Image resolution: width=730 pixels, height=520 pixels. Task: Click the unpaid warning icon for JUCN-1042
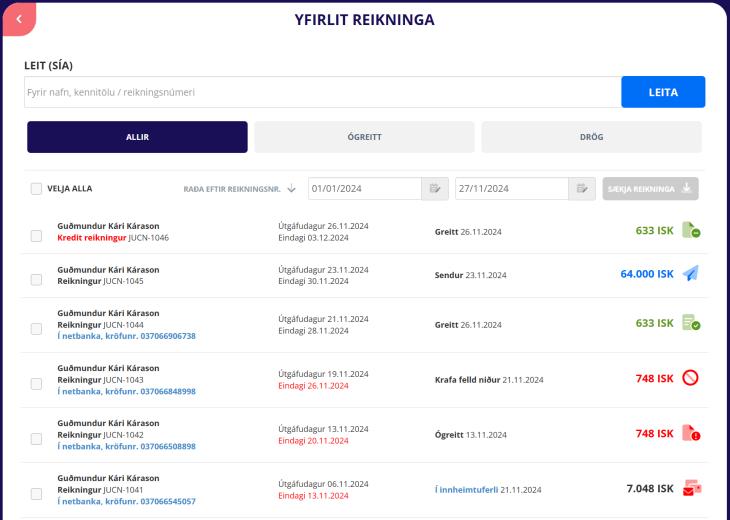tap(690, 434)
